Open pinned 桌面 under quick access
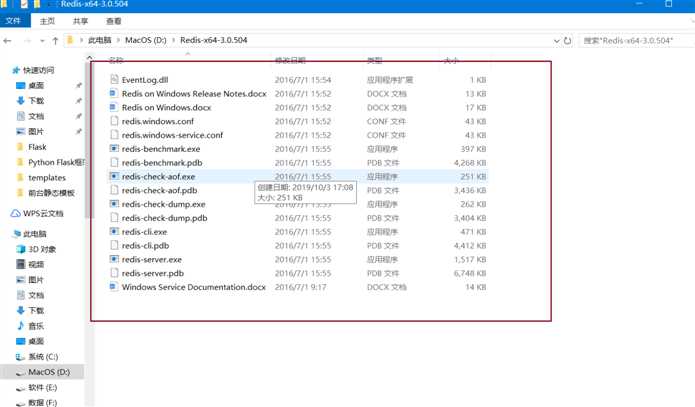 coord(36,86)
